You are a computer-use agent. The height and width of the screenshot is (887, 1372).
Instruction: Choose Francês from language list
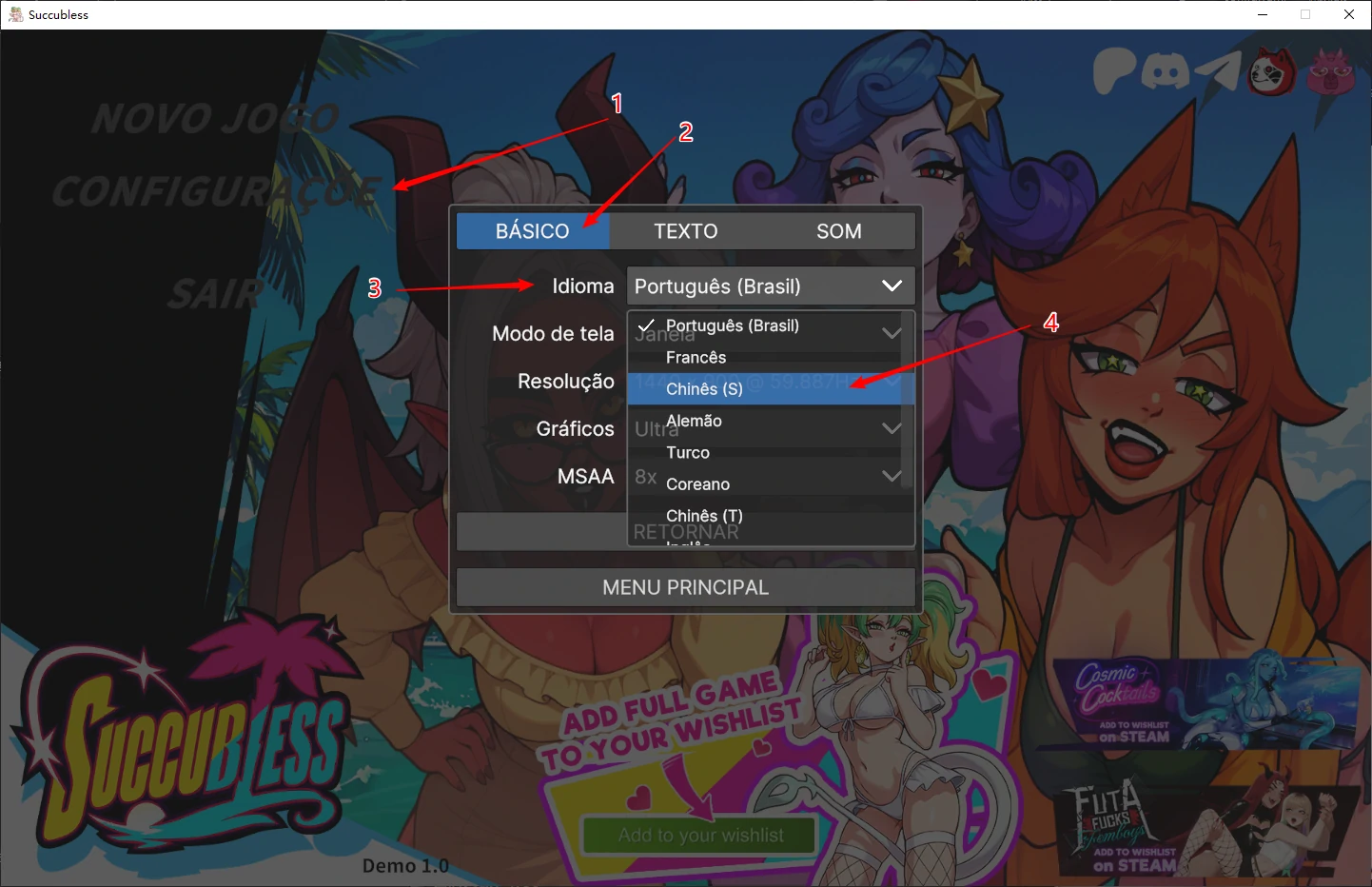point(696,358)
